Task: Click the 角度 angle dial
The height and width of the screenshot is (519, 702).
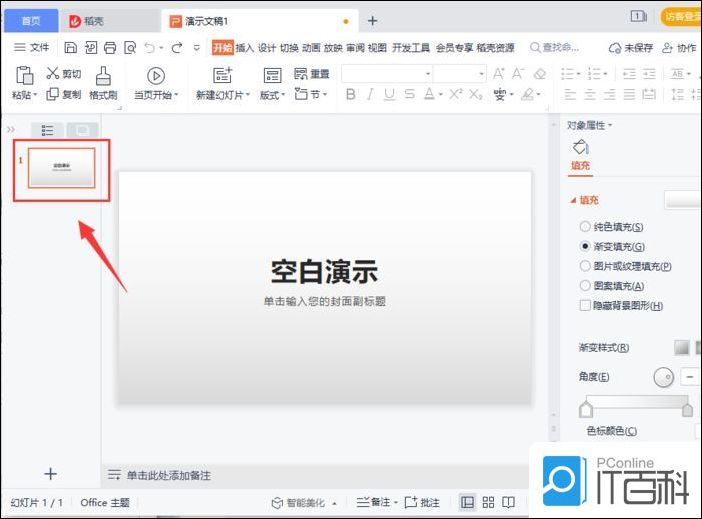Action: pos(663,377)
